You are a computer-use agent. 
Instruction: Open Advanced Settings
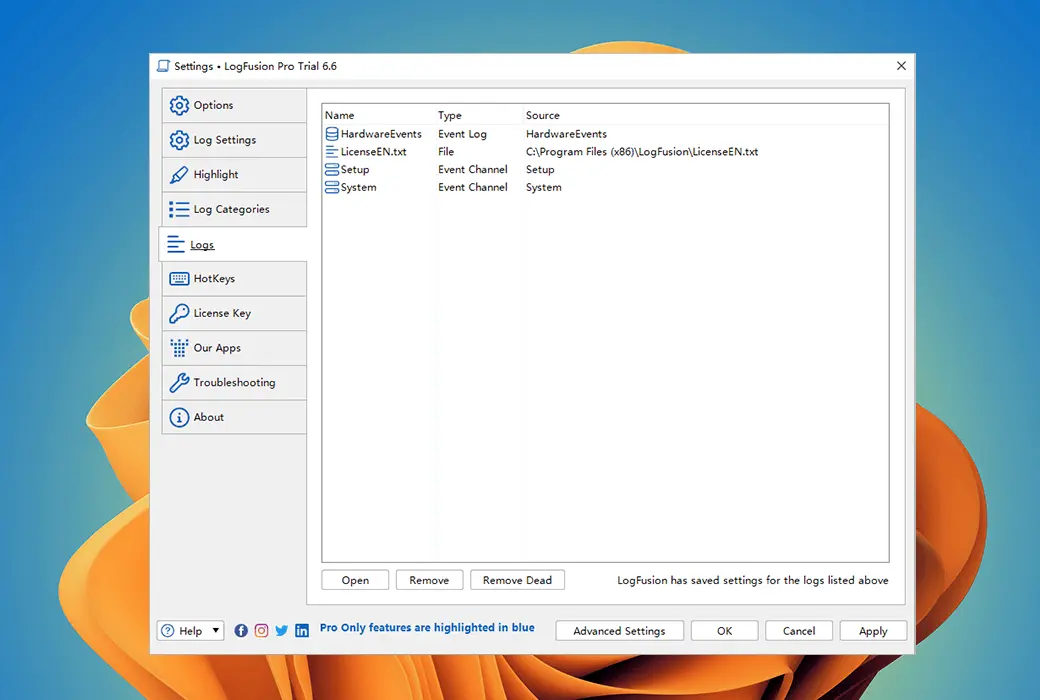point(619,630)
